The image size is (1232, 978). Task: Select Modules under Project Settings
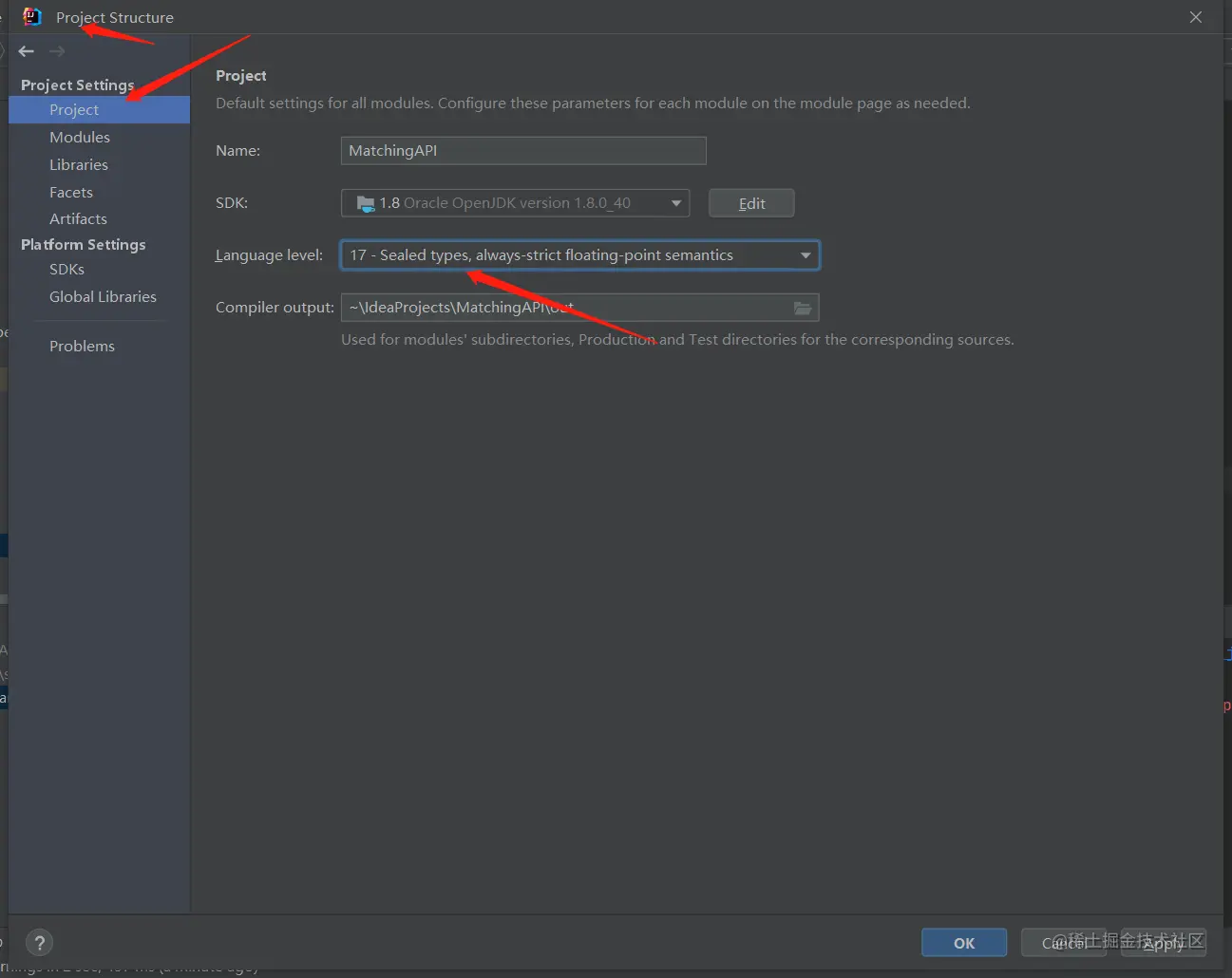click(x=80, y=137)
